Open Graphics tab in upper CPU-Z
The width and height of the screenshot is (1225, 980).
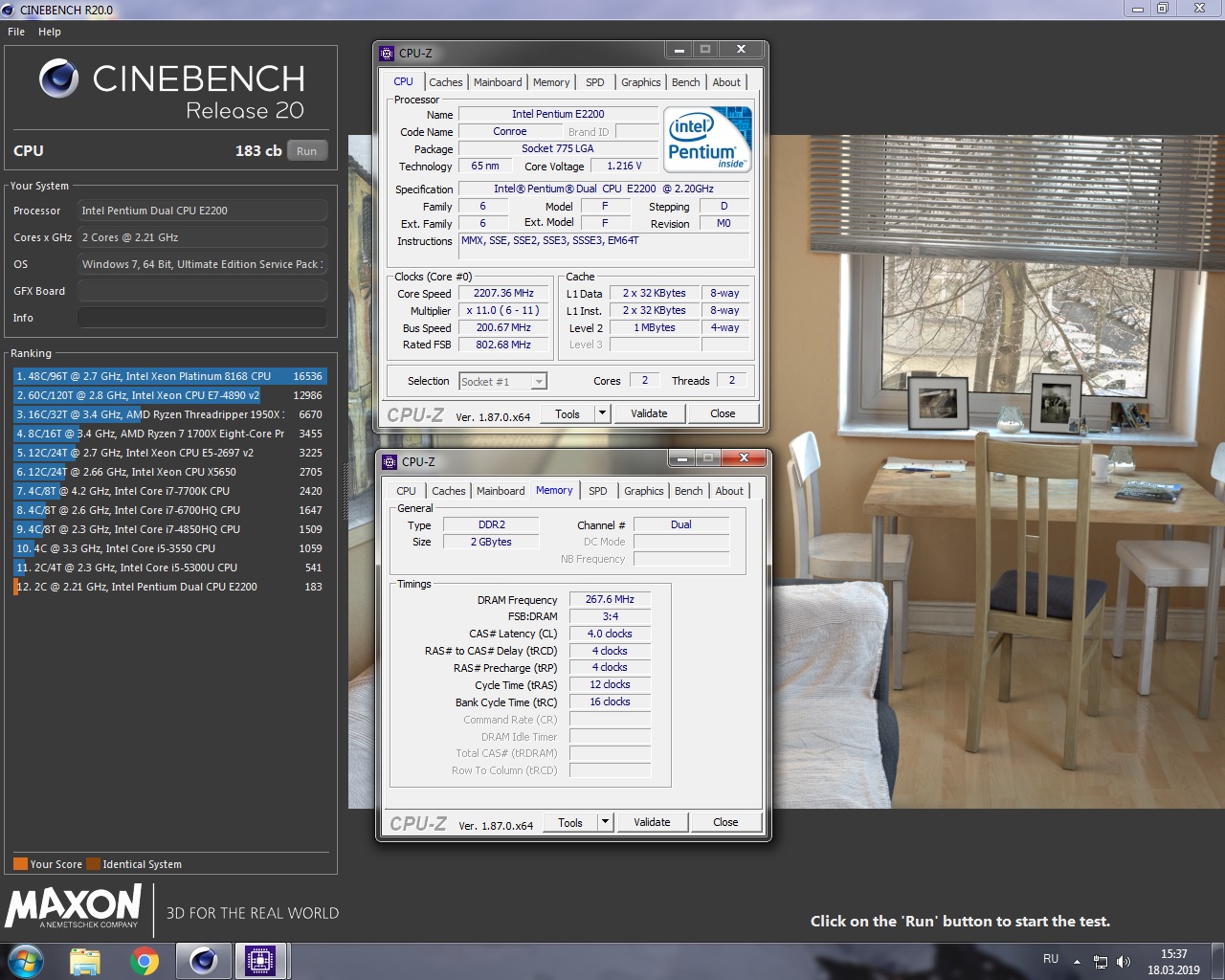click(641, 82)
